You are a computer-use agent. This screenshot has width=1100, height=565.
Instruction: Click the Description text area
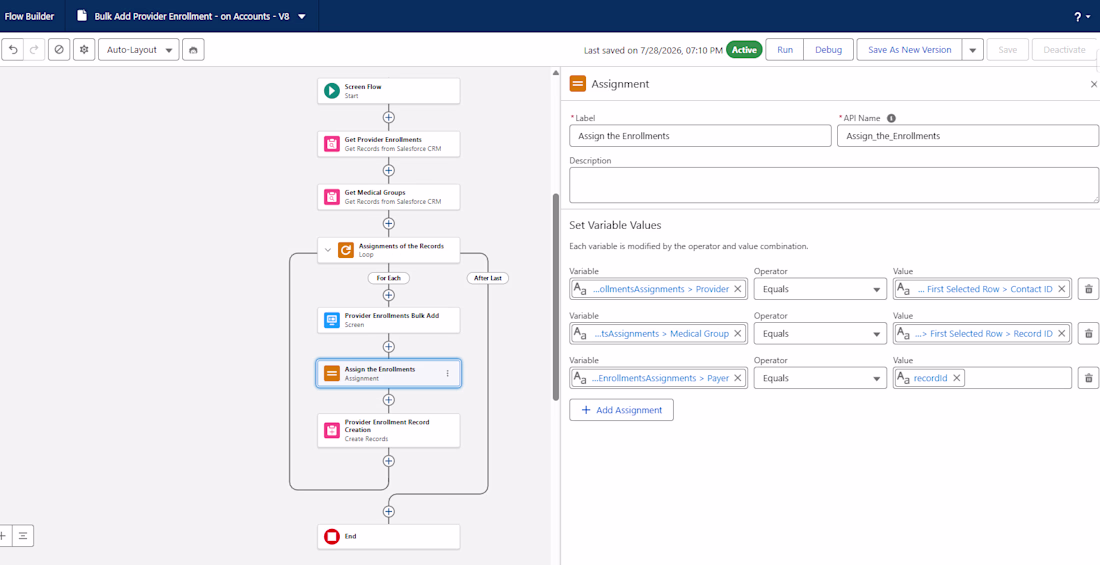click(834, 185)
